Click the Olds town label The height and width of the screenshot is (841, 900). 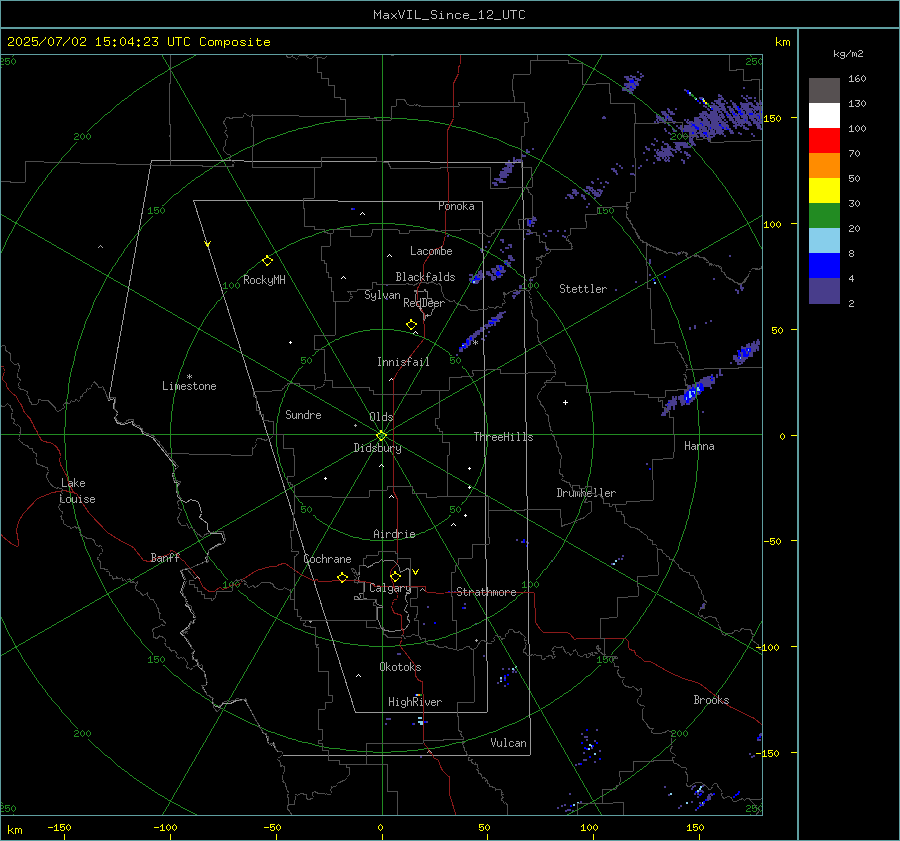[x=381, y=417]
